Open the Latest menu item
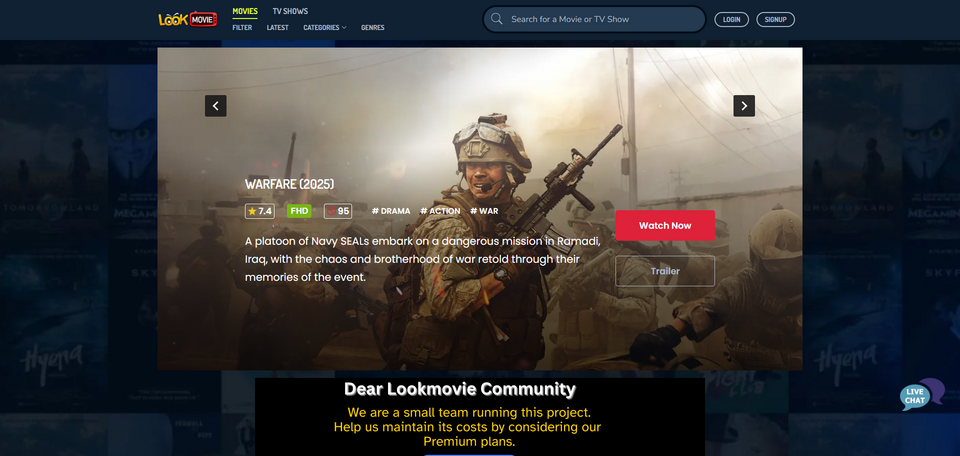Viewport: 960px width, 456px height. pos(277,28)
